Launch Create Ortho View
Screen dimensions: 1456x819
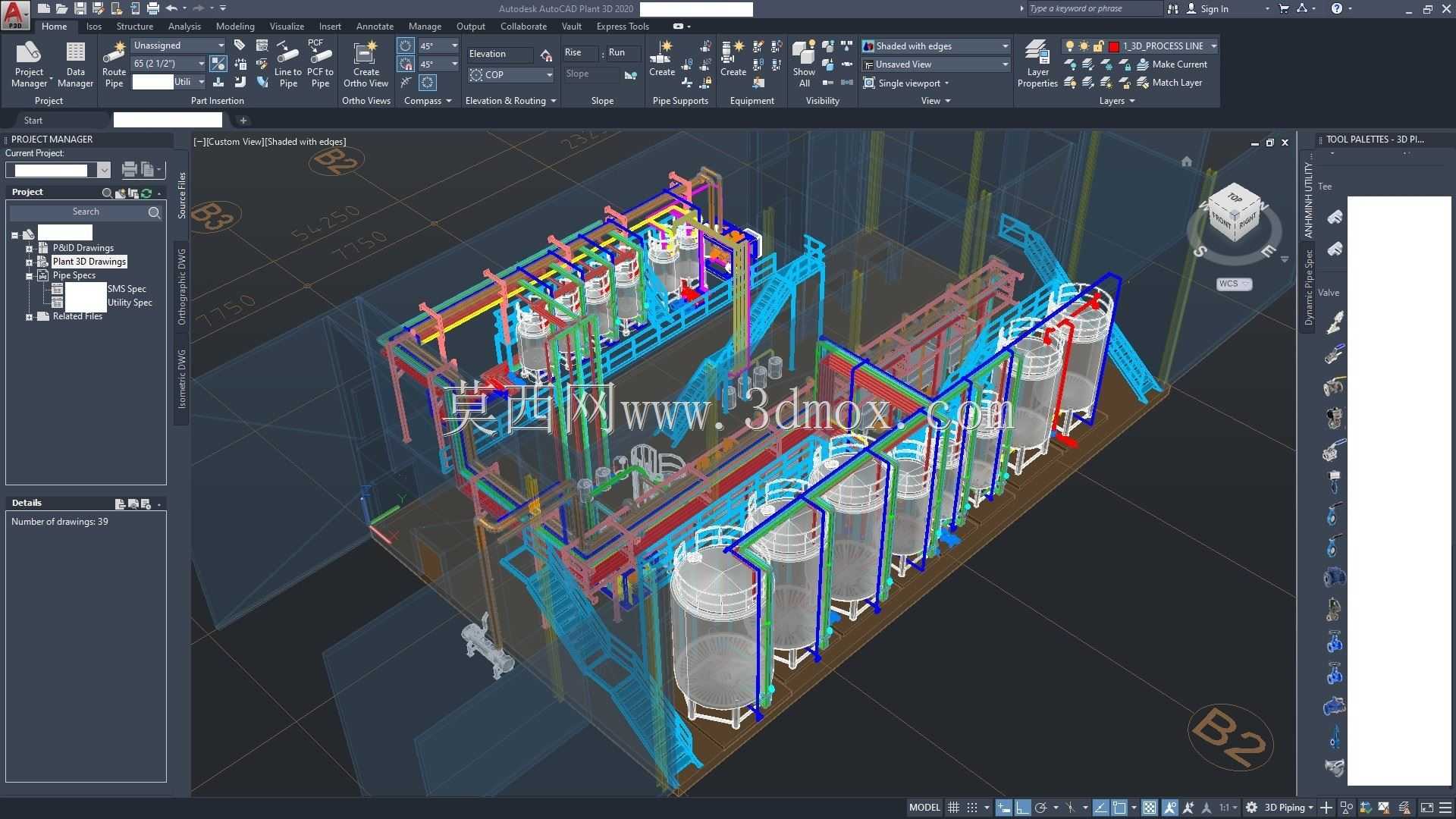click(x=366, y=65)
